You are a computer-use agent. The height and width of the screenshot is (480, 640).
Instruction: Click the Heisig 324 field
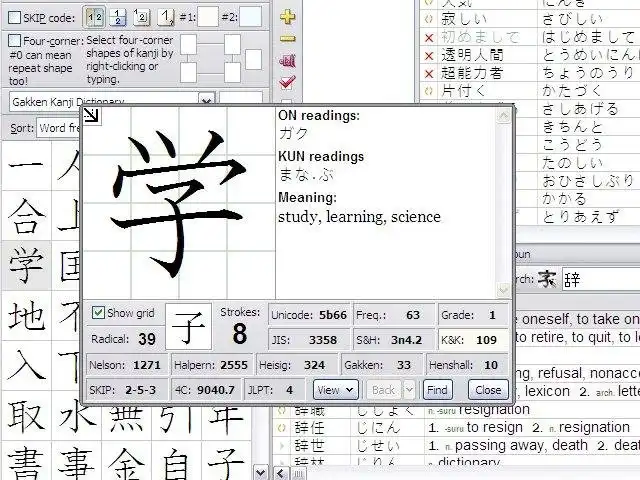[297, 364]
